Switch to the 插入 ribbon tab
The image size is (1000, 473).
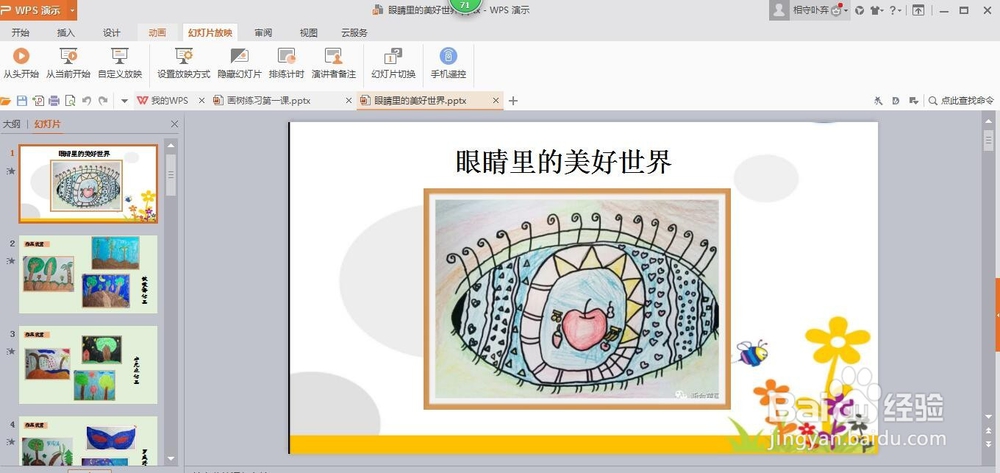[66, 33]
